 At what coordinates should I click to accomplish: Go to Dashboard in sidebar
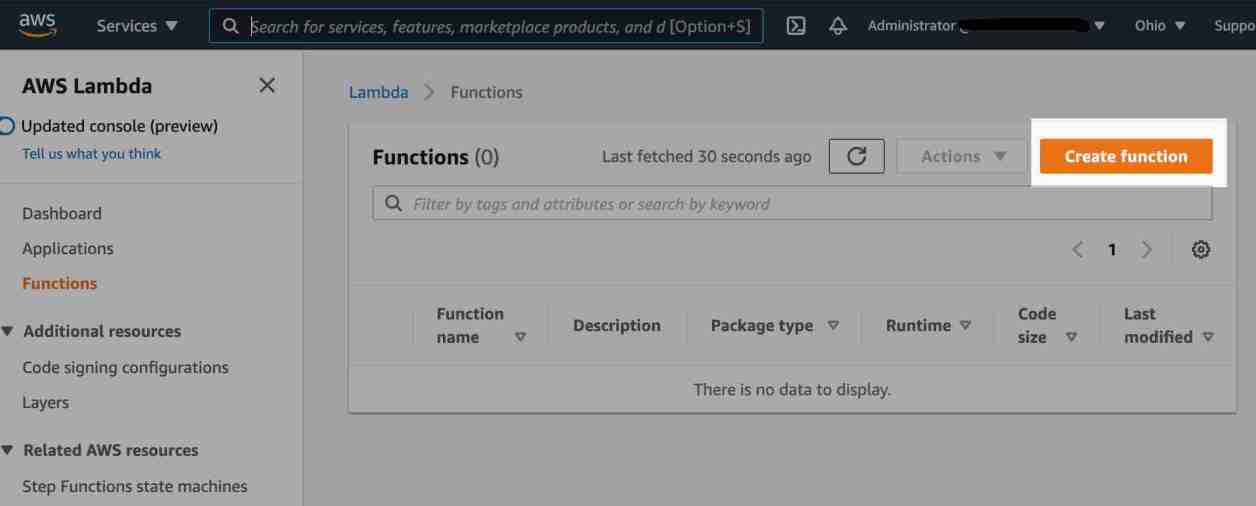coord(62,213)
